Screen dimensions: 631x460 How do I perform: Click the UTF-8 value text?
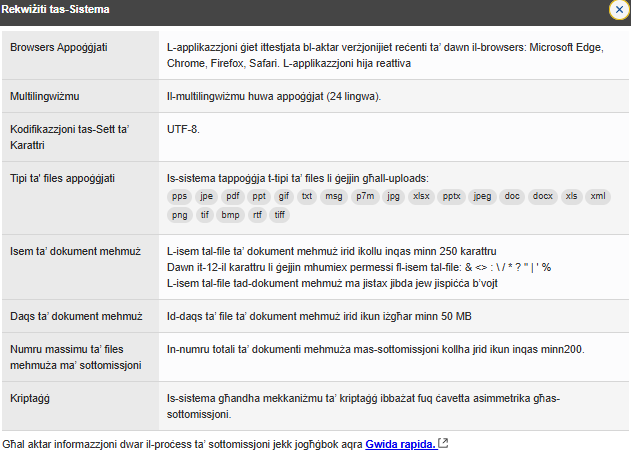pyautogui.click(x=183, y=129)
